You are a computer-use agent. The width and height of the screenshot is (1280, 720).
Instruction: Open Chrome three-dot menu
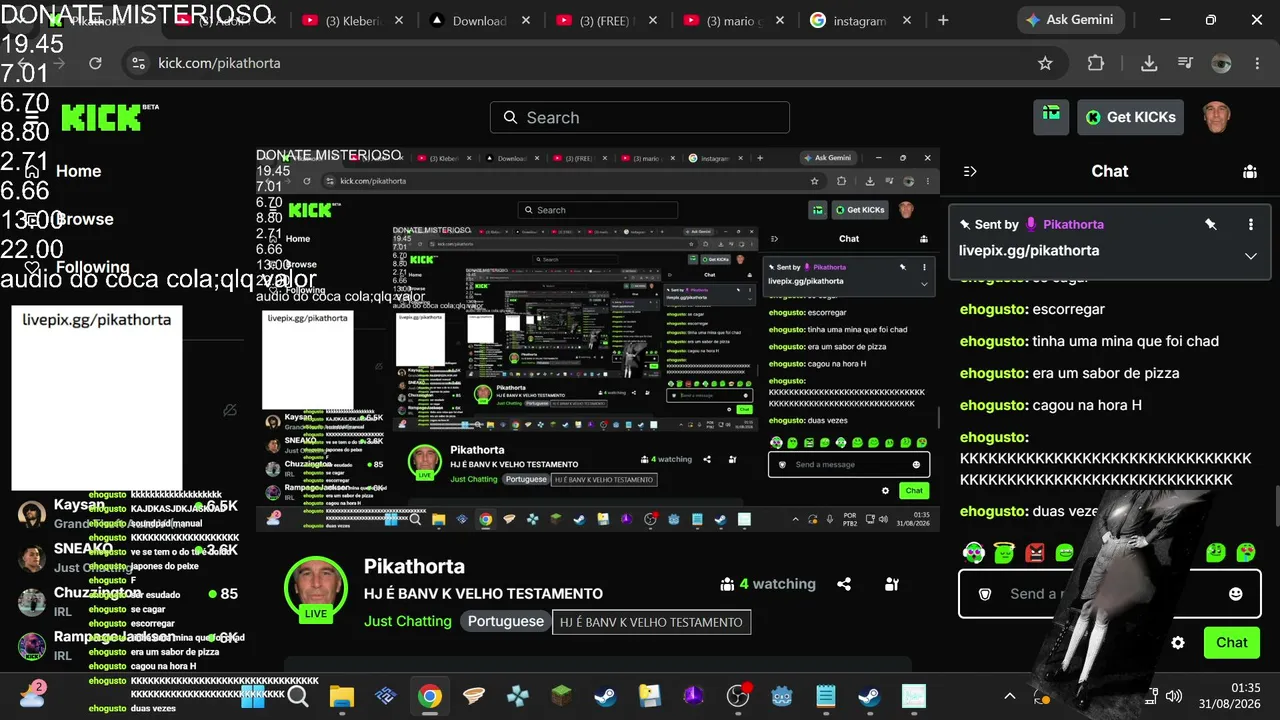[1259, 63]
